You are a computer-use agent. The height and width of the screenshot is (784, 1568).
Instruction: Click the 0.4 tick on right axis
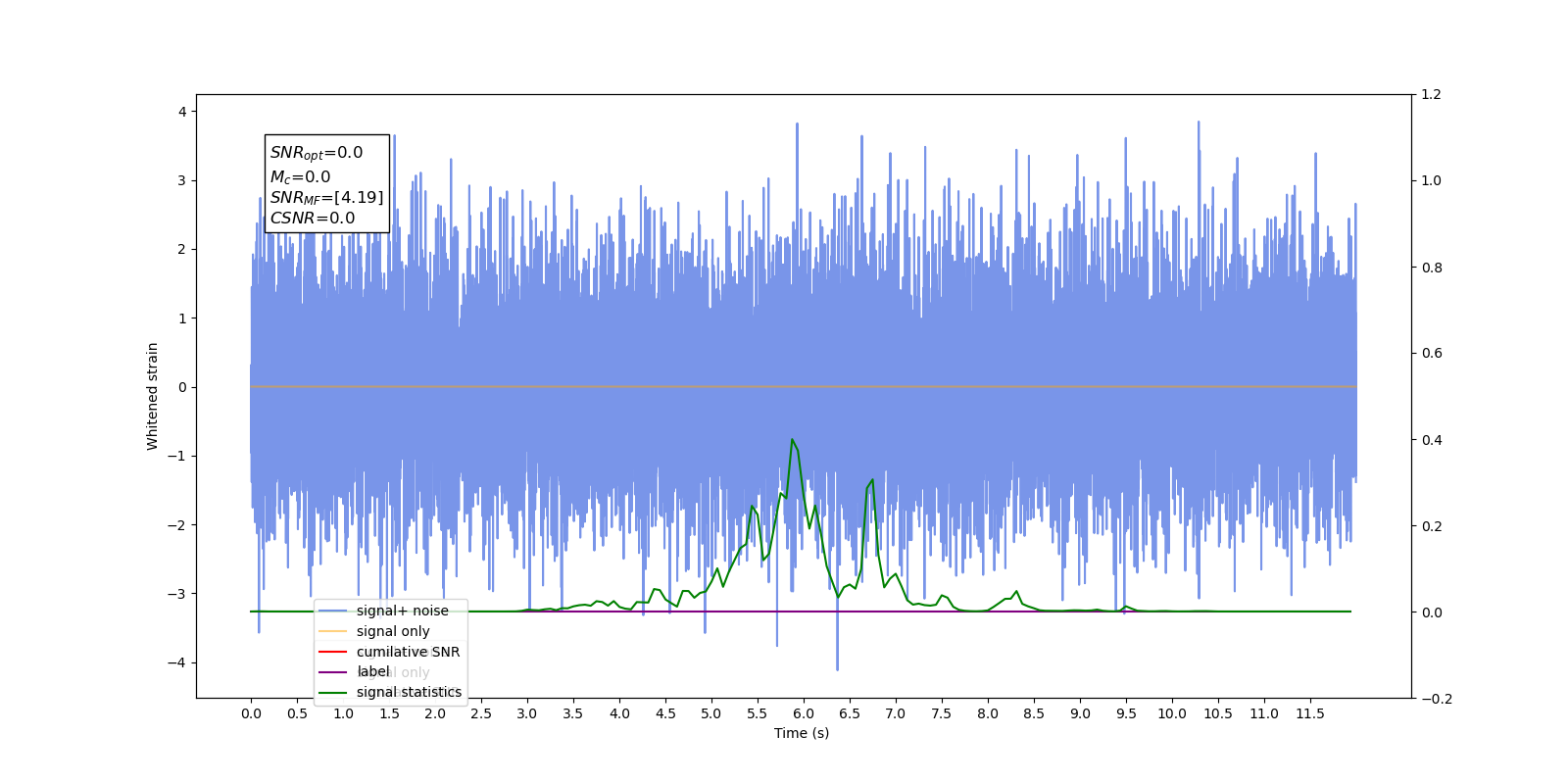1432,440
